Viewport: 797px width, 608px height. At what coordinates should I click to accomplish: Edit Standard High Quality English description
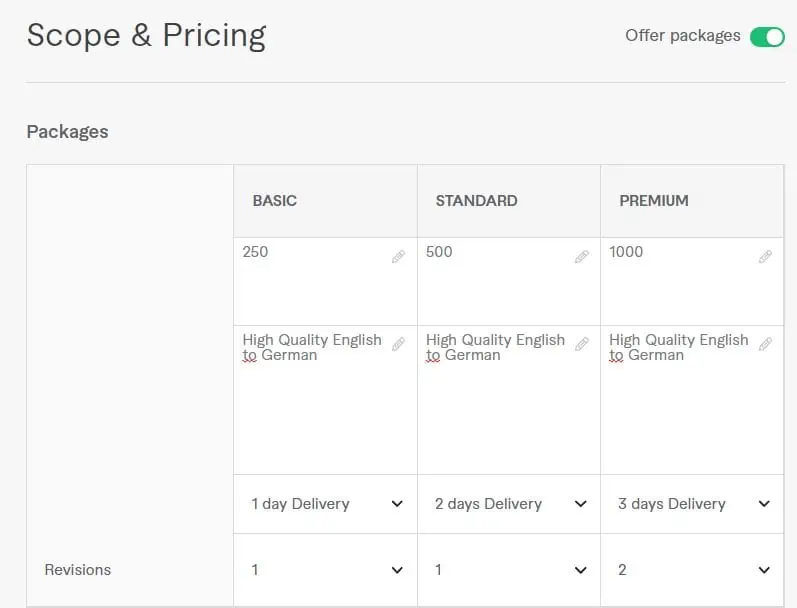point(509,400)
